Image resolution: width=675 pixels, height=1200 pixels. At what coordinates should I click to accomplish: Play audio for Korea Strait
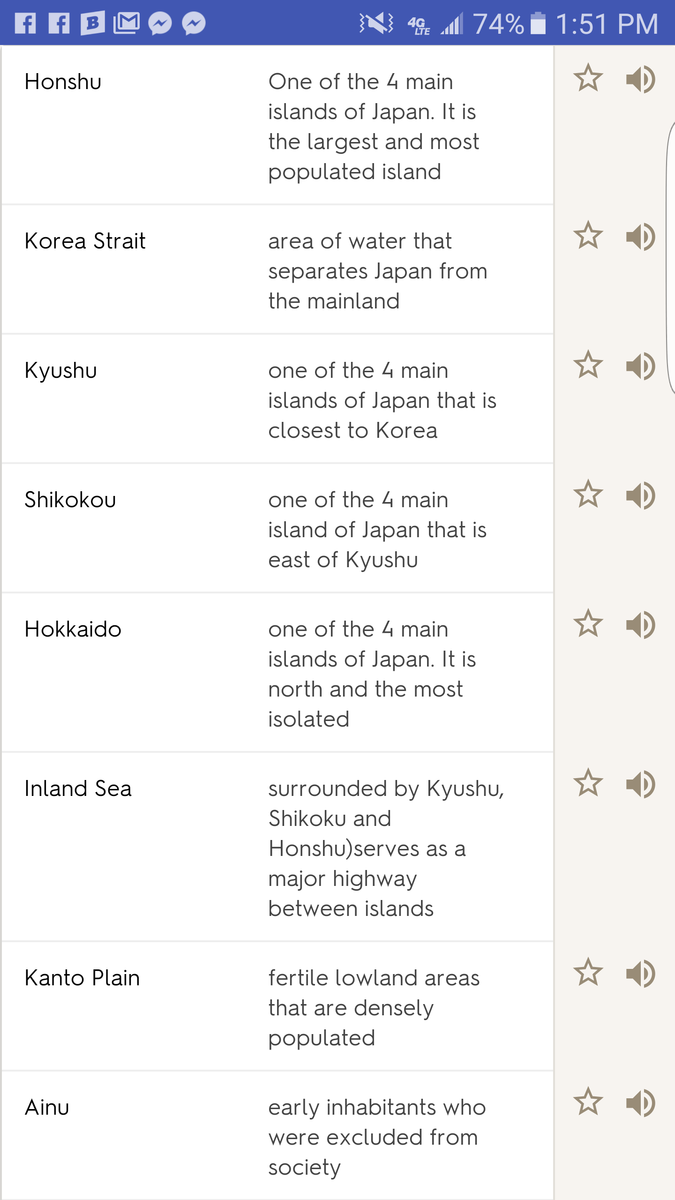pos(640,237)
